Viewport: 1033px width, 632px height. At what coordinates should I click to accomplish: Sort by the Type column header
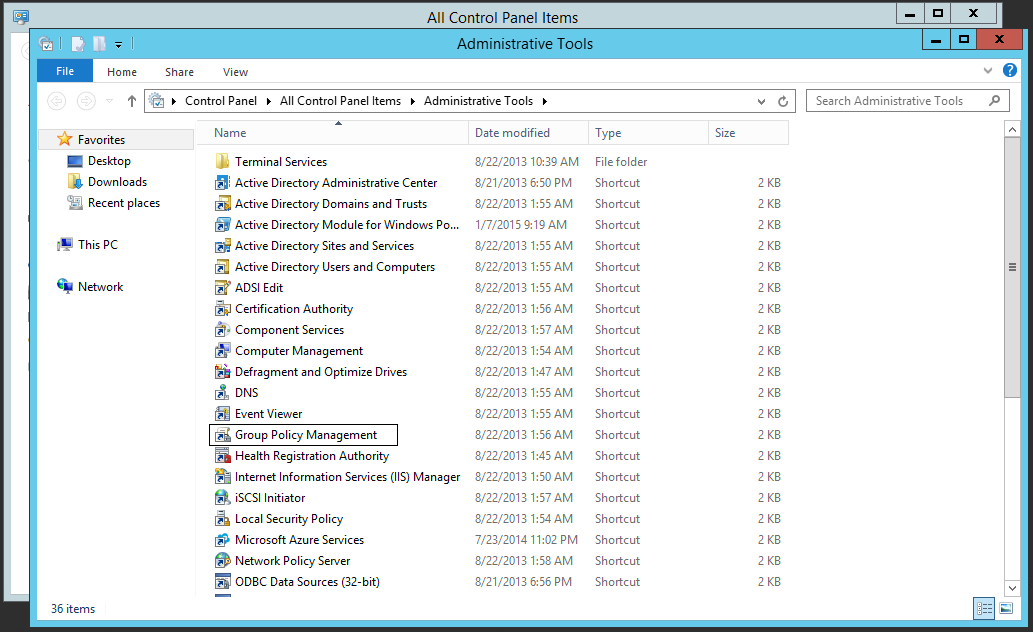(x=648, y=133)
